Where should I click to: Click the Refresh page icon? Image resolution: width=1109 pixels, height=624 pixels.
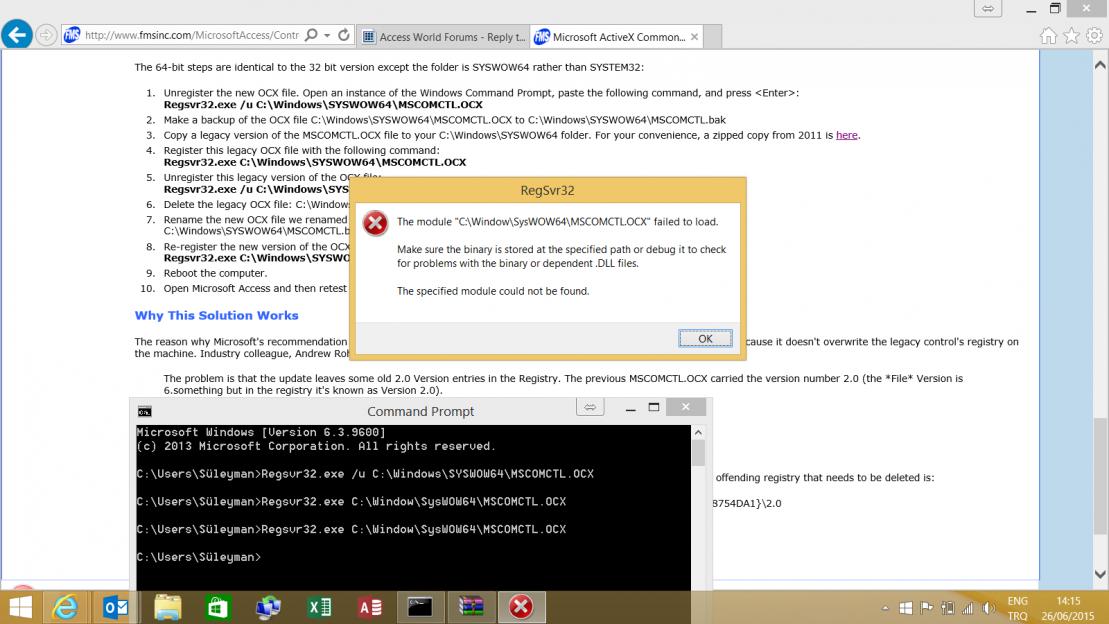coord(344,35)
